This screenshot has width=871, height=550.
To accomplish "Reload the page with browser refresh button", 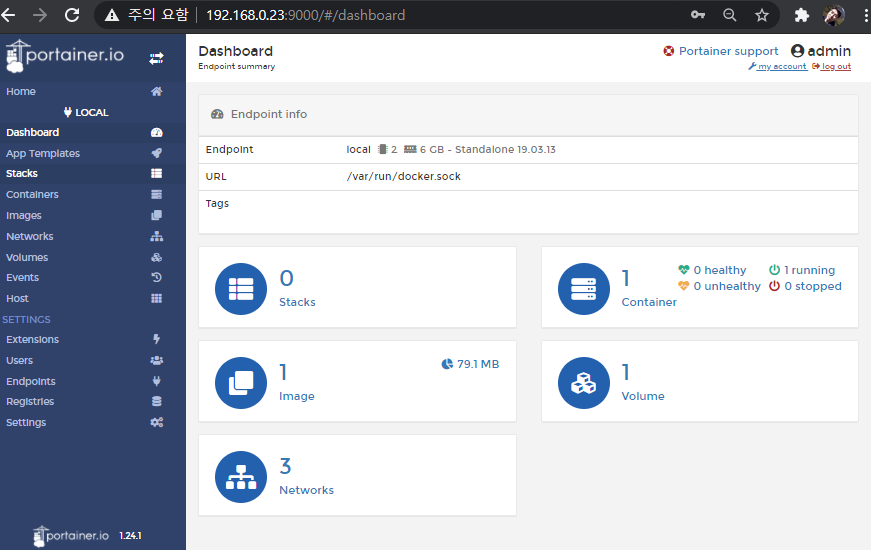I will coord(72,15).
